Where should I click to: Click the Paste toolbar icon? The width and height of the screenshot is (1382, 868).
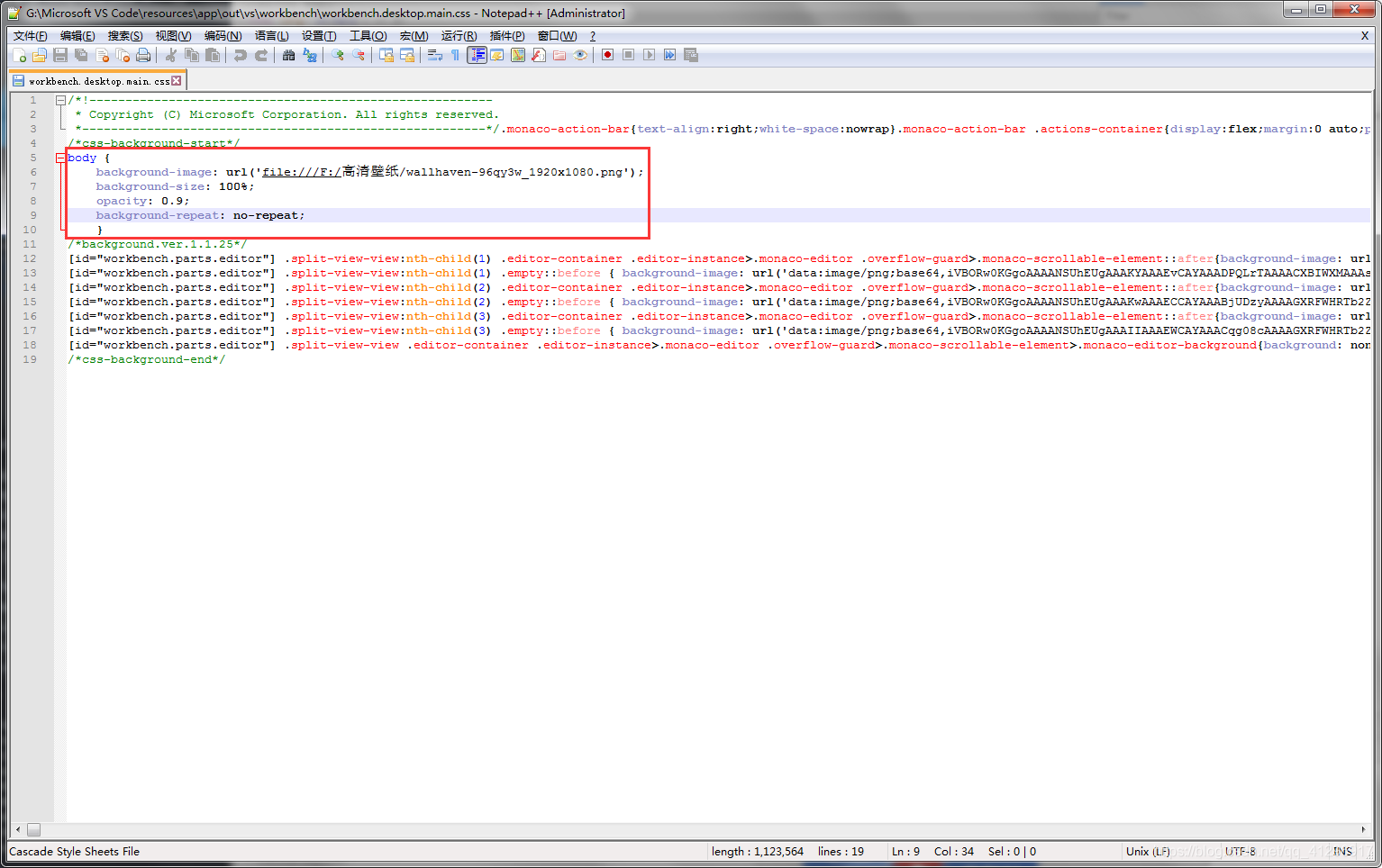click(212, 55)
